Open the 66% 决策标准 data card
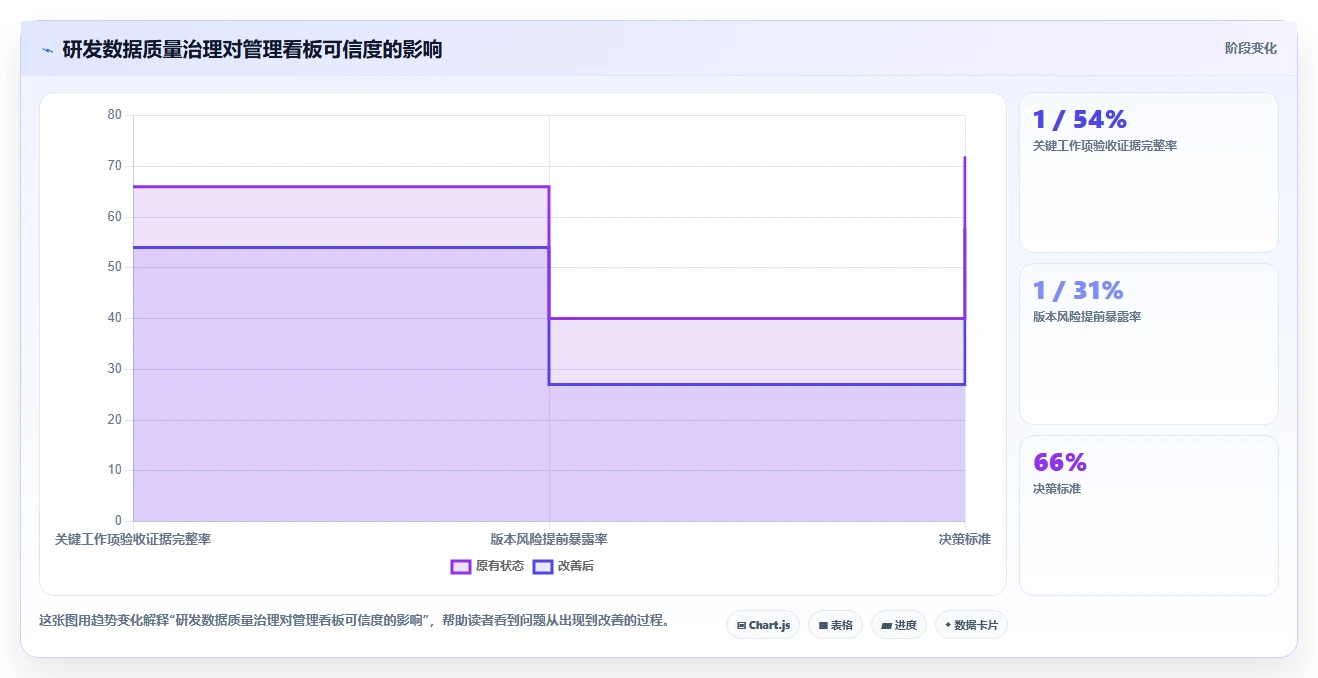The image size is (1318, 678). pyautogui.click(x=1148, y=515)
